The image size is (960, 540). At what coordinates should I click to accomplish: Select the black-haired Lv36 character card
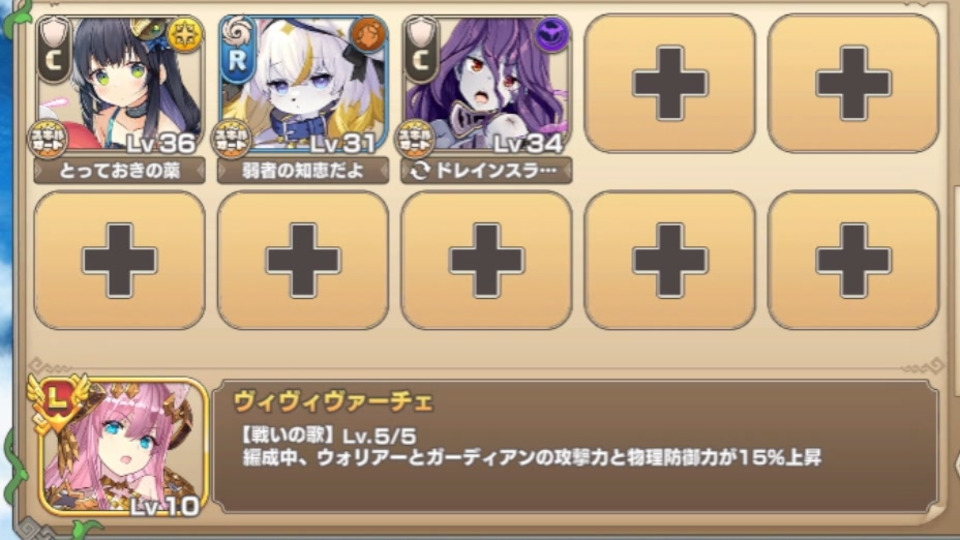tap(119, 84)
